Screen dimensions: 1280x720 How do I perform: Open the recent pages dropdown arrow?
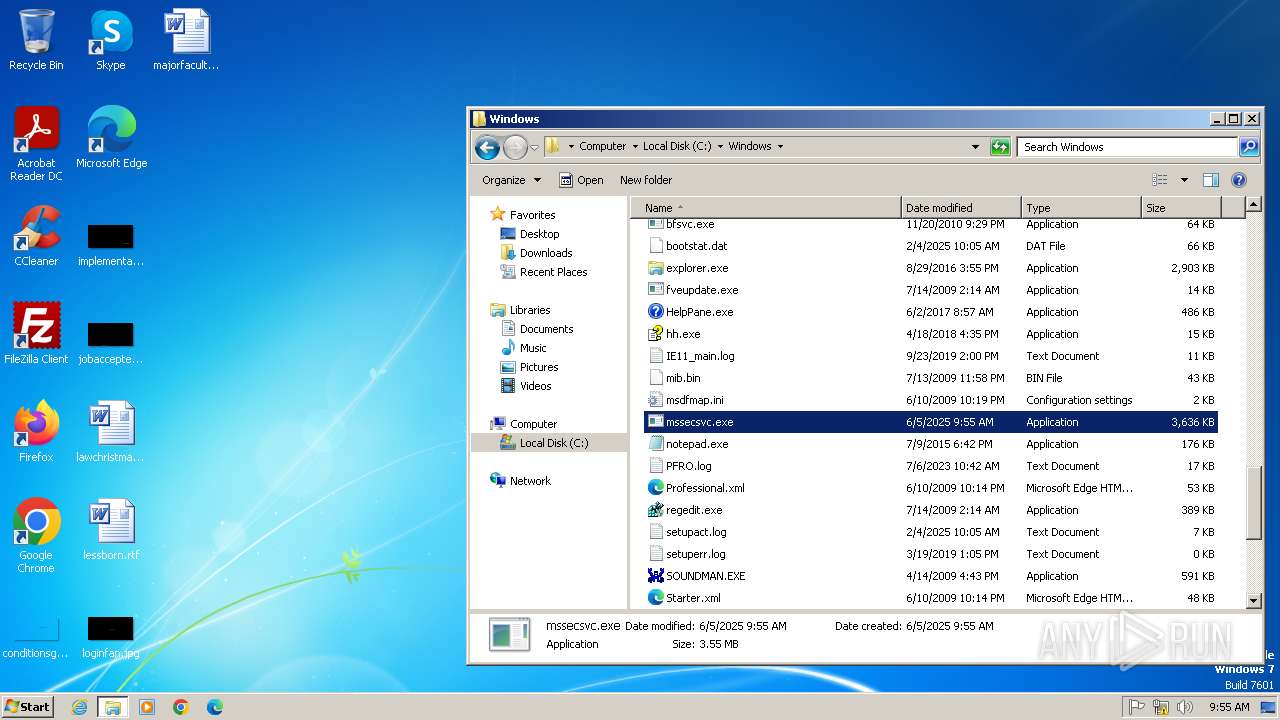click(534, 148)
